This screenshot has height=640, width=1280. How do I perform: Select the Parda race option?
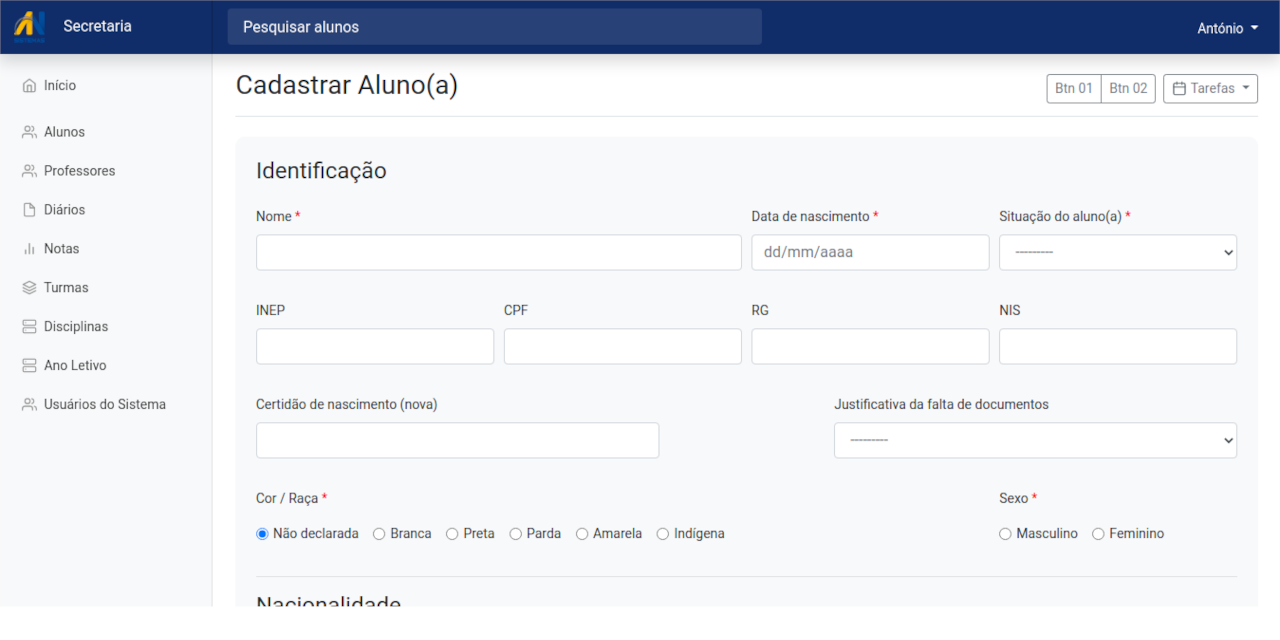(x=515, y=533)
